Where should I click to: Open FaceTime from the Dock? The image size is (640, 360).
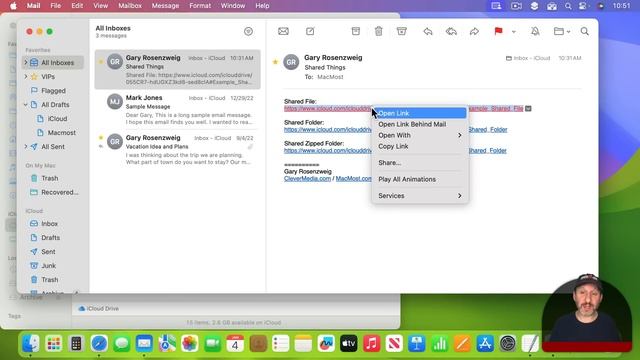(212, 344)
